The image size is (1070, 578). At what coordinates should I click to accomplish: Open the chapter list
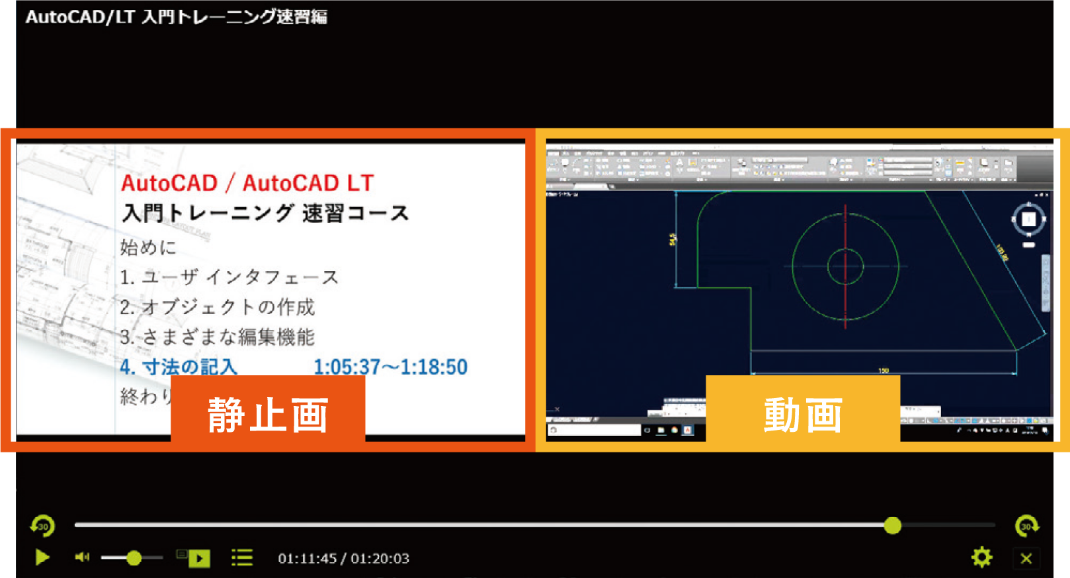(x=242, y=558)
